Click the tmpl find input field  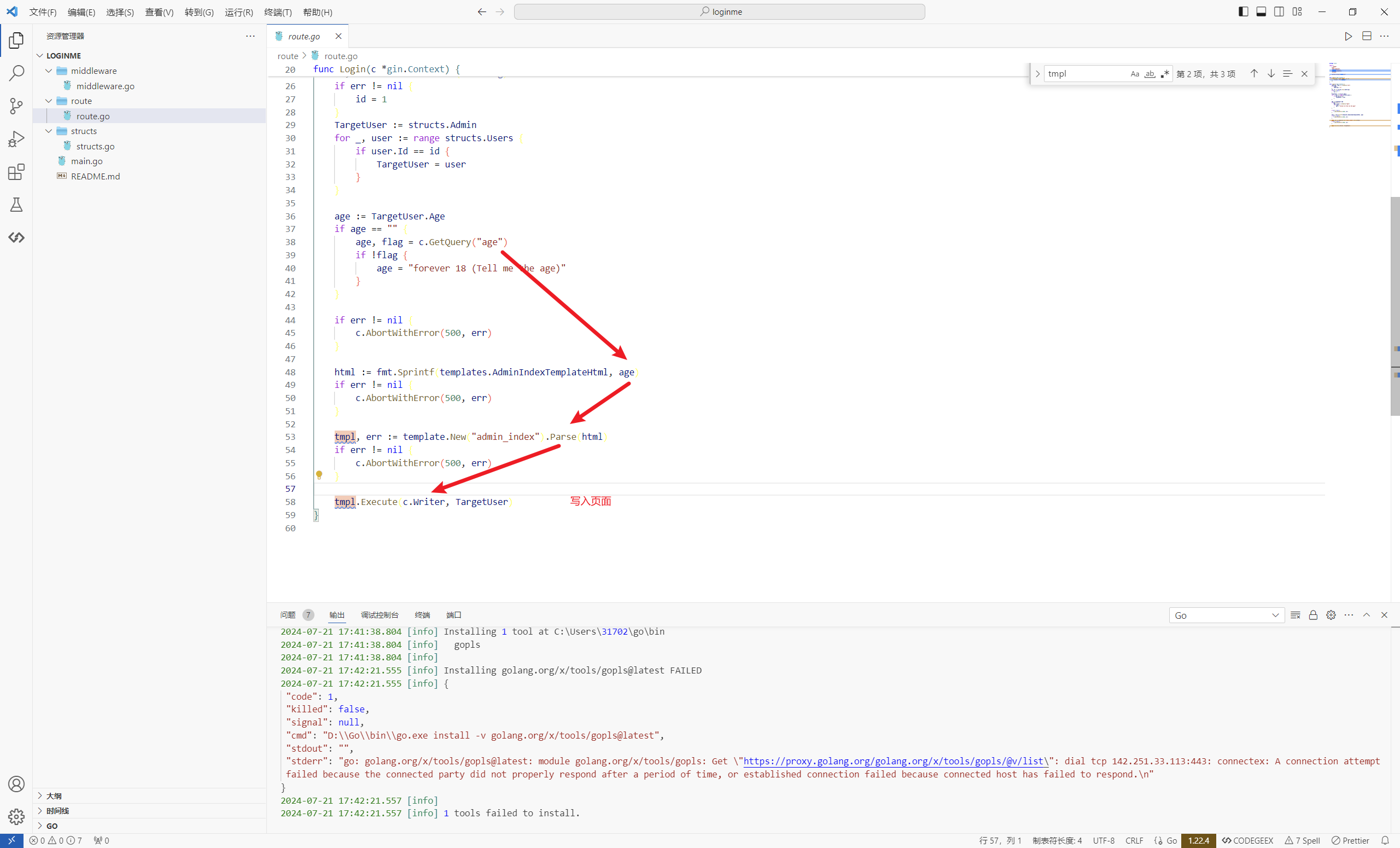coord(1085,74)
